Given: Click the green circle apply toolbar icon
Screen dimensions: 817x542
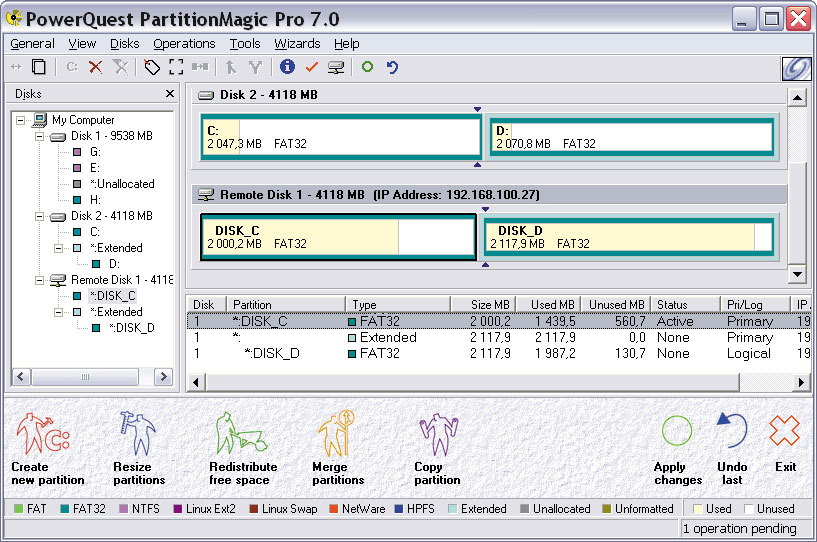Looking at the screenshot, I should click(x=367, y=67).
